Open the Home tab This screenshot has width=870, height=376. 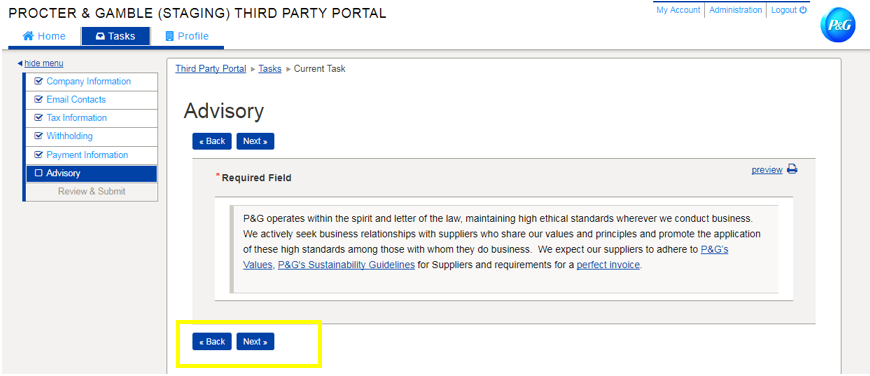(44, 36)
